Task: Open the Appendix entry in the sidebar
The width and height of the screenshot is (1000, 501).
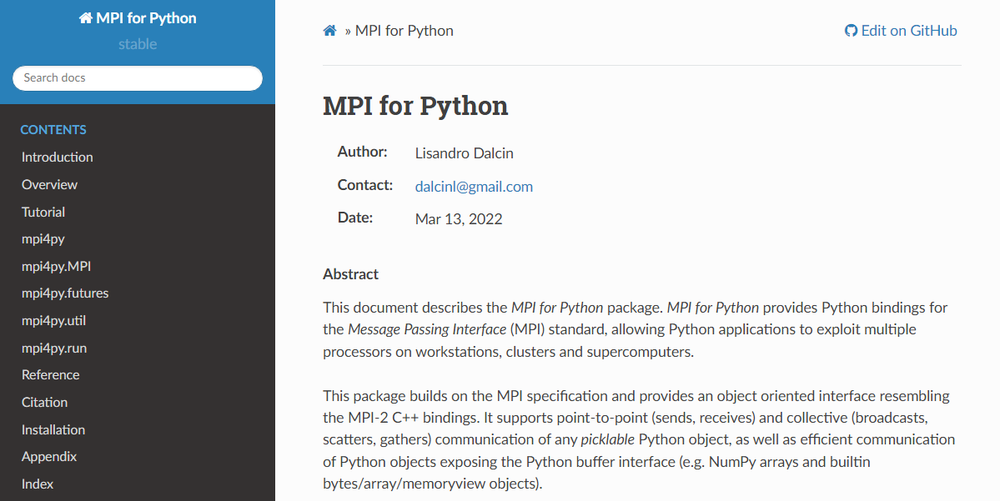Action: click(x=49, y=456)
